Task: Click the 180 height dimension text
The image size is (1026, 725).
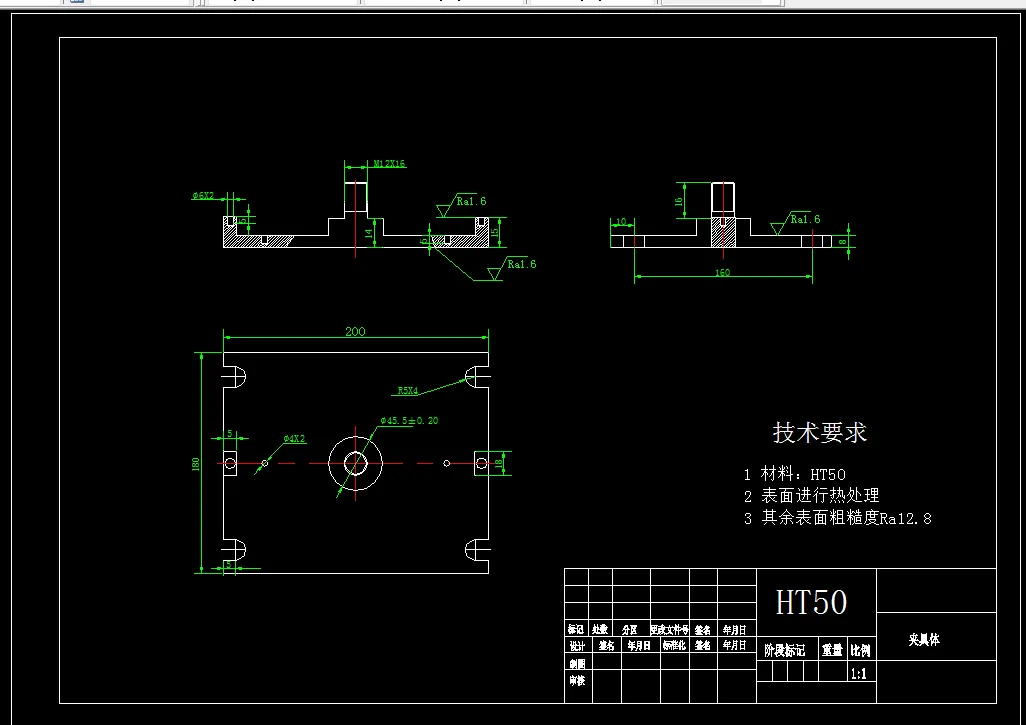Action: pyautogui.click(x=196, y=464)
